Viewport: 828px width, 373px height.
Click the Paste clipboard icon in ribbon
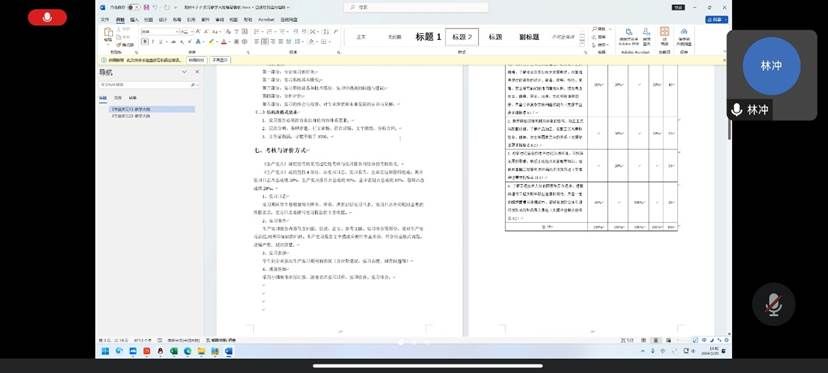[x=108, y=35]
